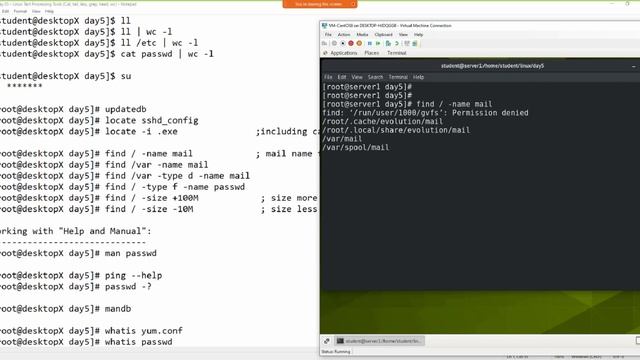Viewport: 640px width, 360px height.
Task: Click 'cat passwd | wc -l' line in Notepad
Action: [167, 54]
